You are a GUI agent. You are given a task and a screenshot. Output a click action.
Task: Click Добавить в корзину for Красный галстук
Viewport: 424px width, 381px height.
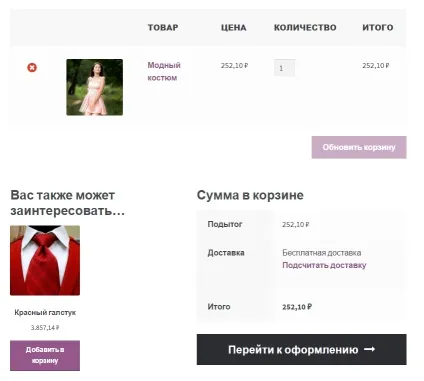[x=45, y=355]
